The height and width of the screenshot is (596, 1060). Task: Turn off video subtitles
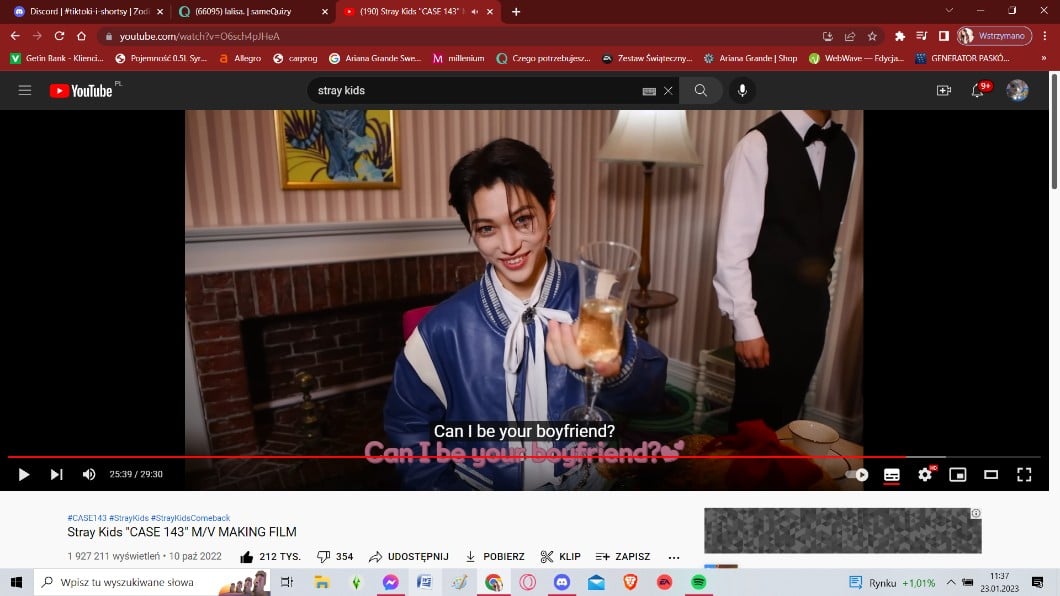tap(891, 474)
